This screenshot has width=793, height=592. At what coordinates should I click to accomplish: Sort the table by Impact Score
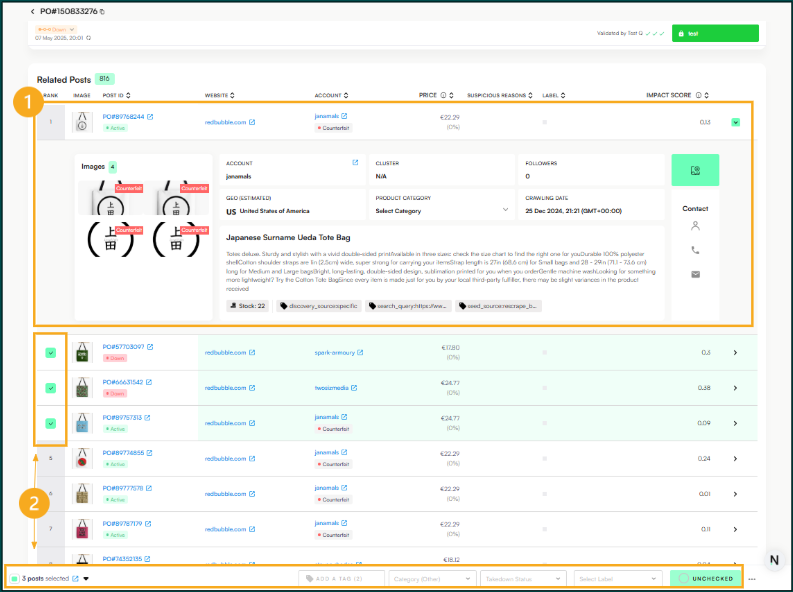click(707, 95)
